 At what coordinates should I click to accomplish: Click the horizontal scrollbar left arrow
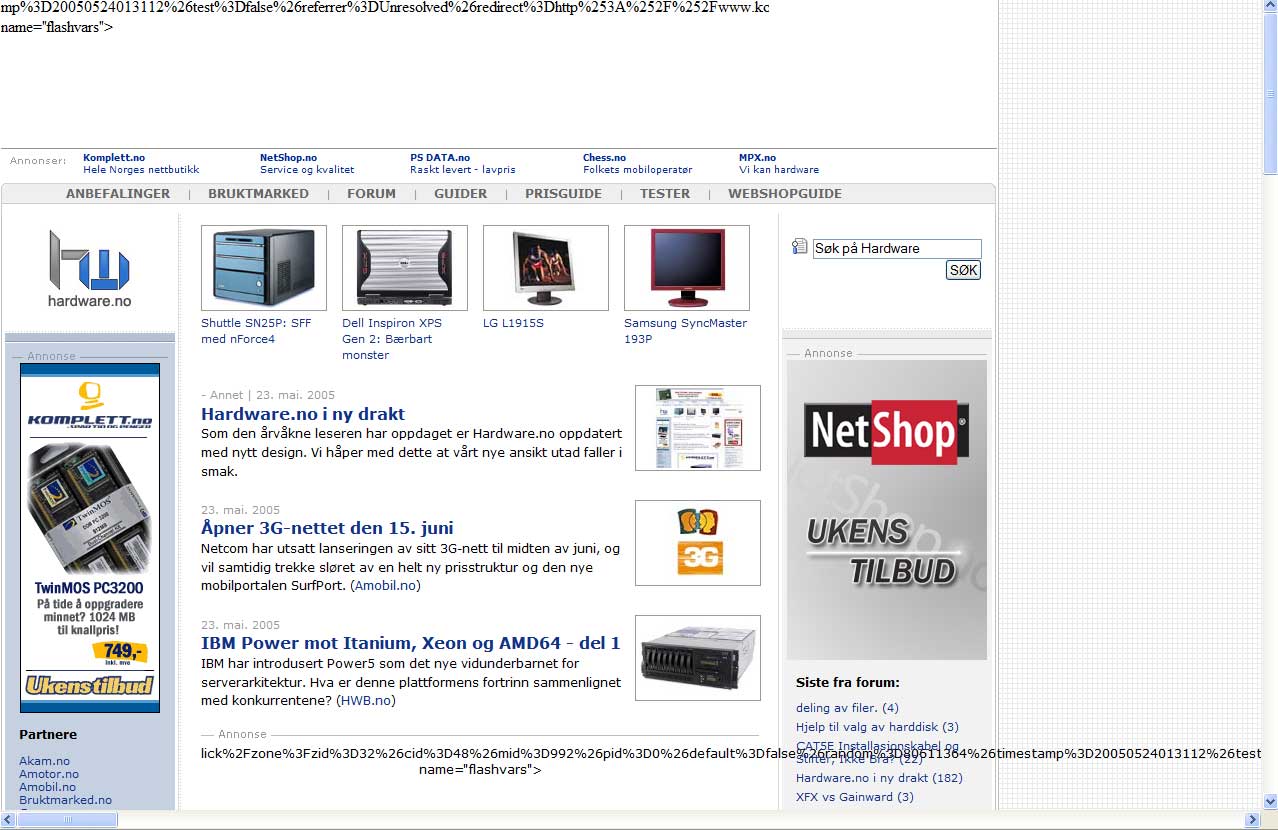[x=8, y=820]
